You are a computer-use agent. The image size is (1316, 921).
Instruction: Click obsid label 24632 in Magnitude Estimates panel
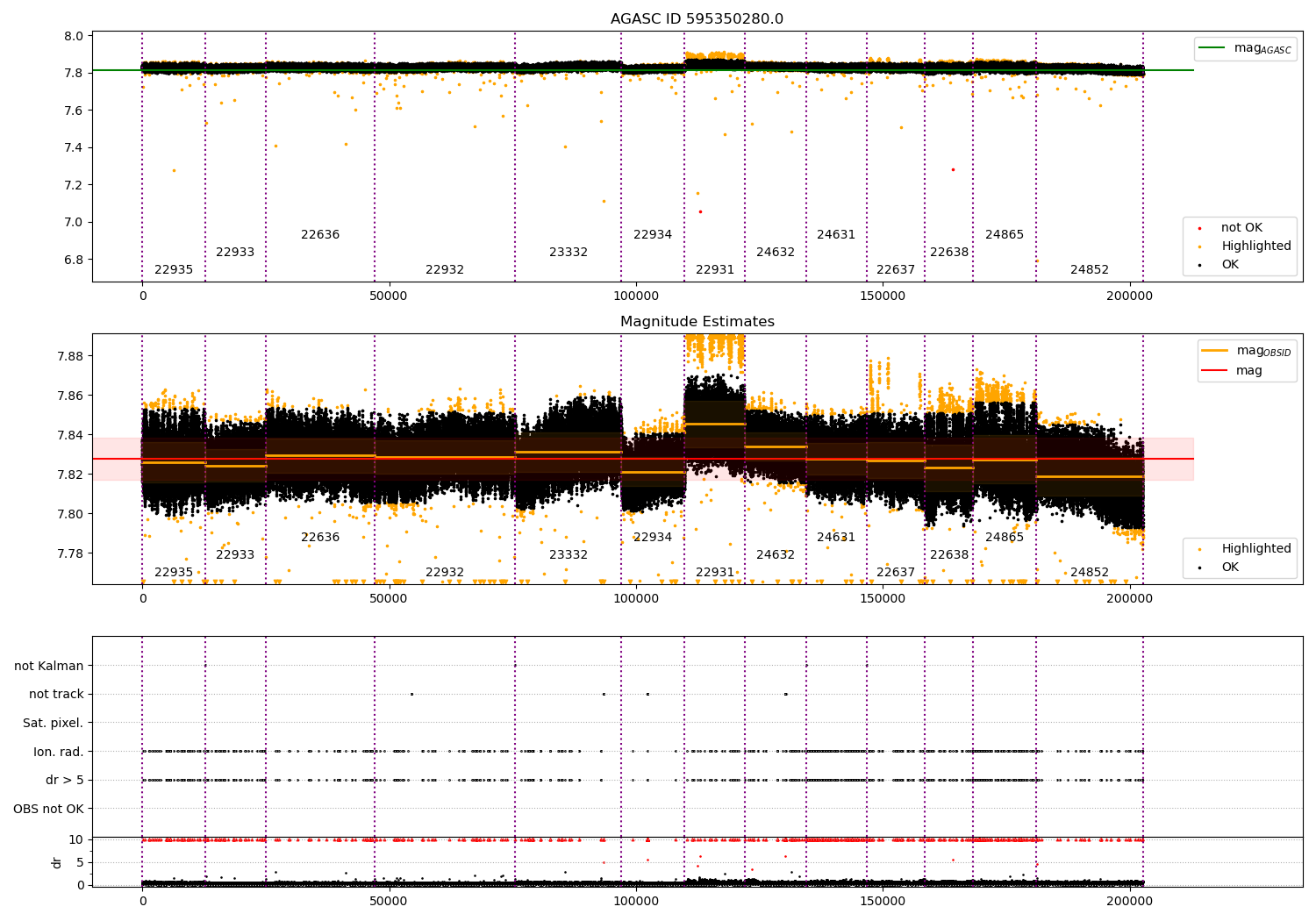click(776, 555)
